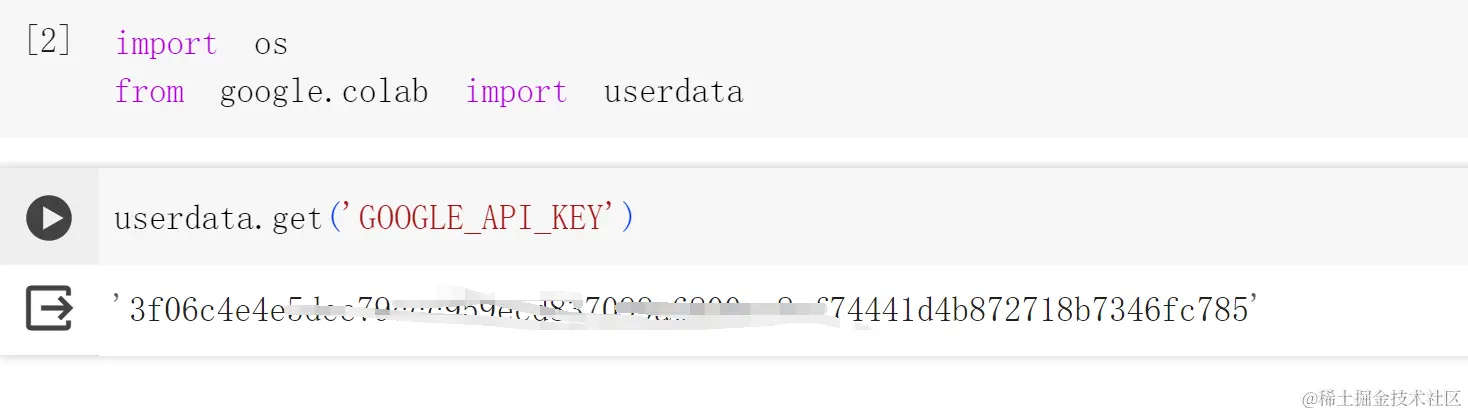Click the opening parenthesis after get
The image size is (1468, 415).
click(x=333, y=217)
